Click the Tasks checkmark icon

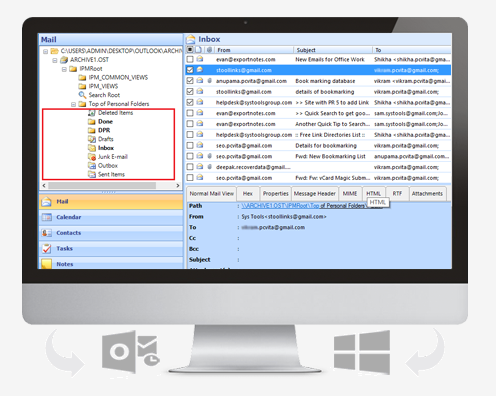(46, 248)
